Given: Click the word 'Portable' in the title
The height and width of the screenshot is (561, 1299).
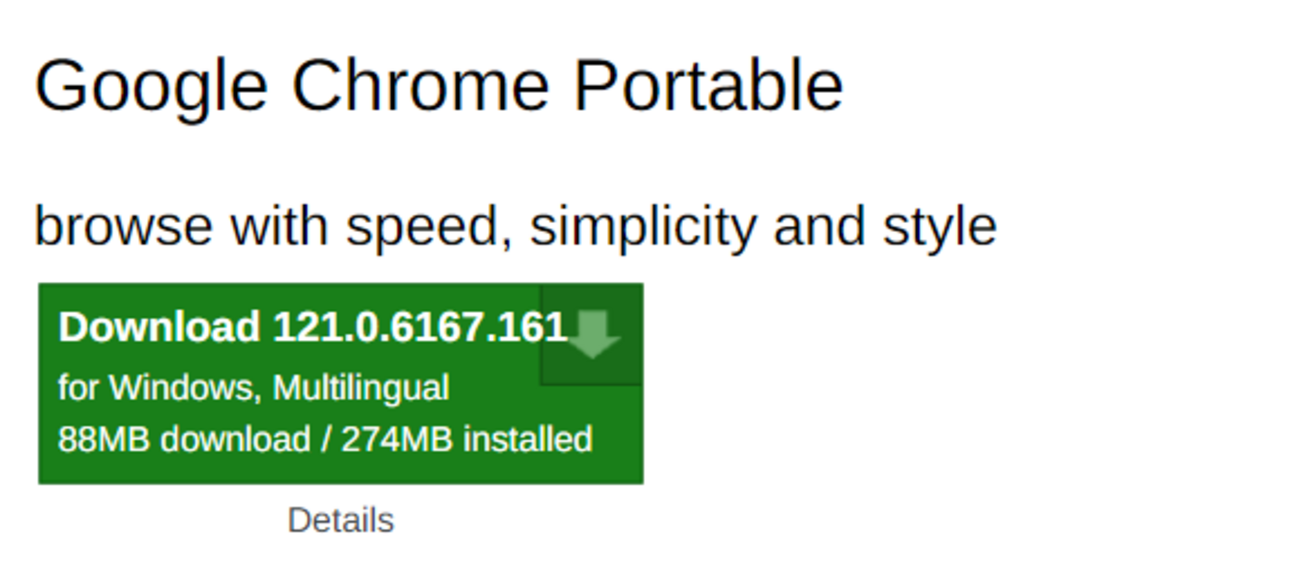Looking at the screenshot, I should point(708,86).
